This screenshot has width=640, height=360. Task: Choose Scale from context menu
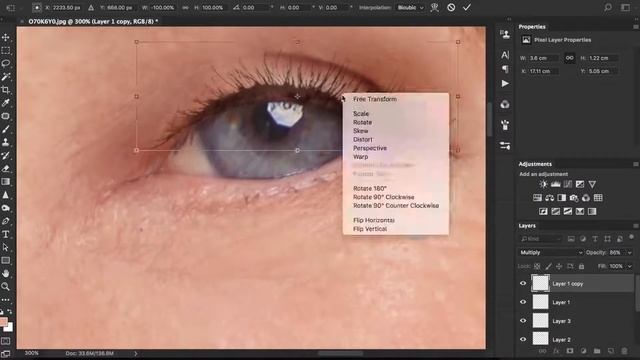coord(361,113)
